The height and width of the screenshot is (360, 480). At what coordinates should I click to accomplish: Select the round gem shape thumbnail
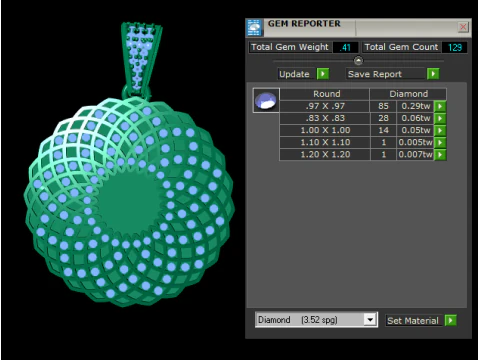266,100
